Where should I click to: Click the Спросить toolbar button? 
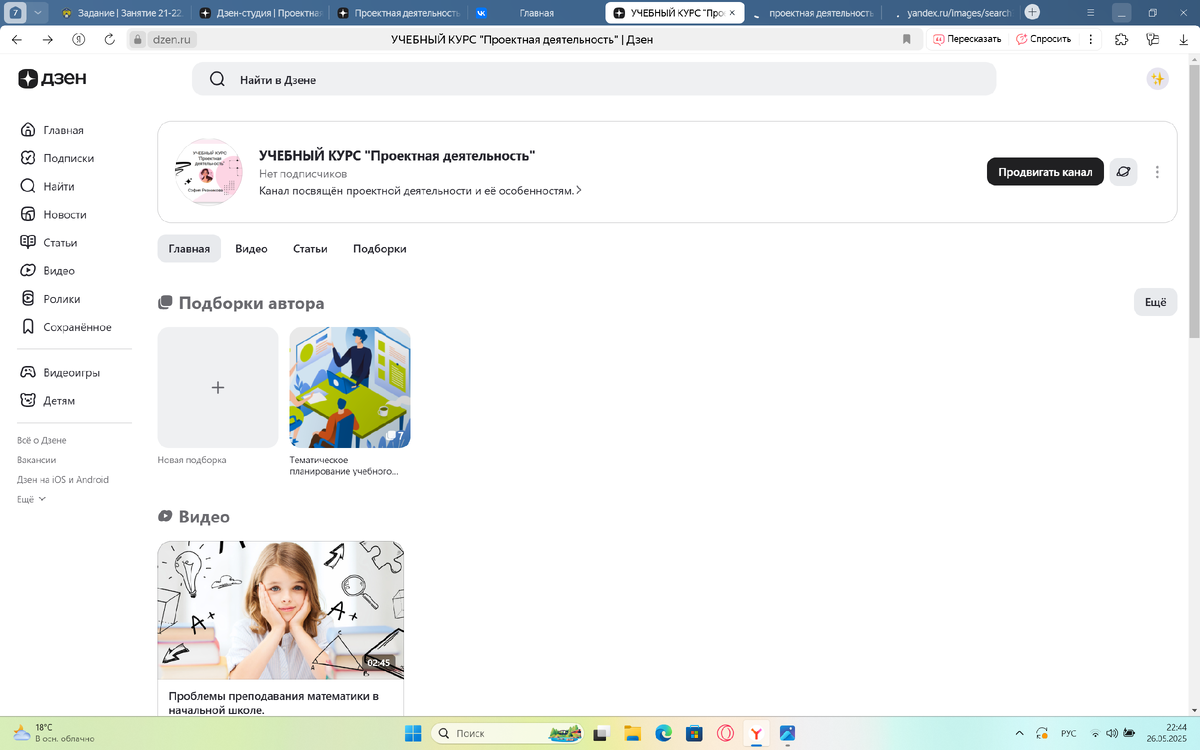(1043, 39)
